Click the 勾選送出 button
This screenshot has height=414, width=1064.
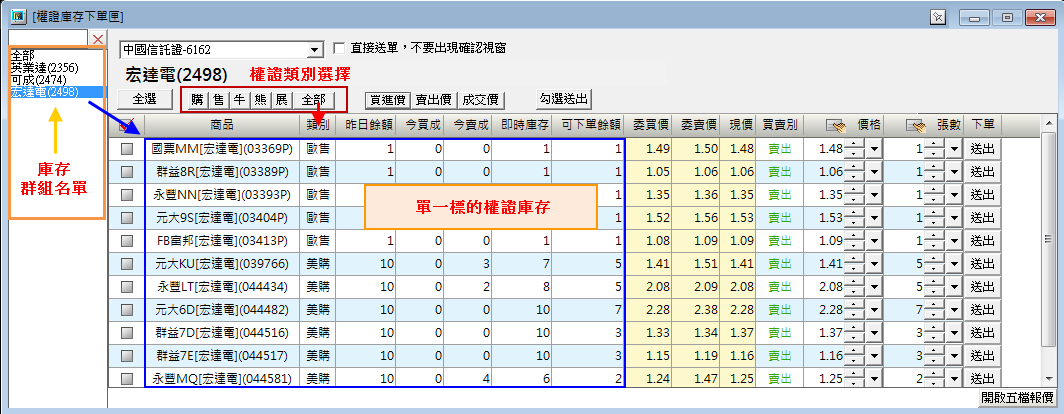(564, 99)
